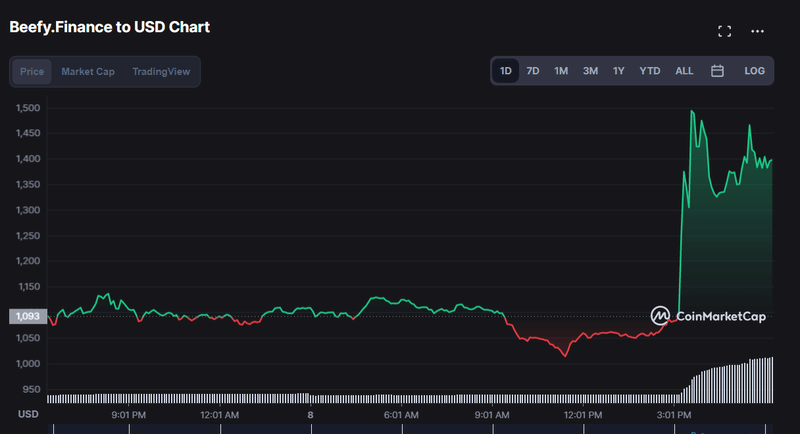
Task: Open the TradingView tab
Action: pos(161,71)
